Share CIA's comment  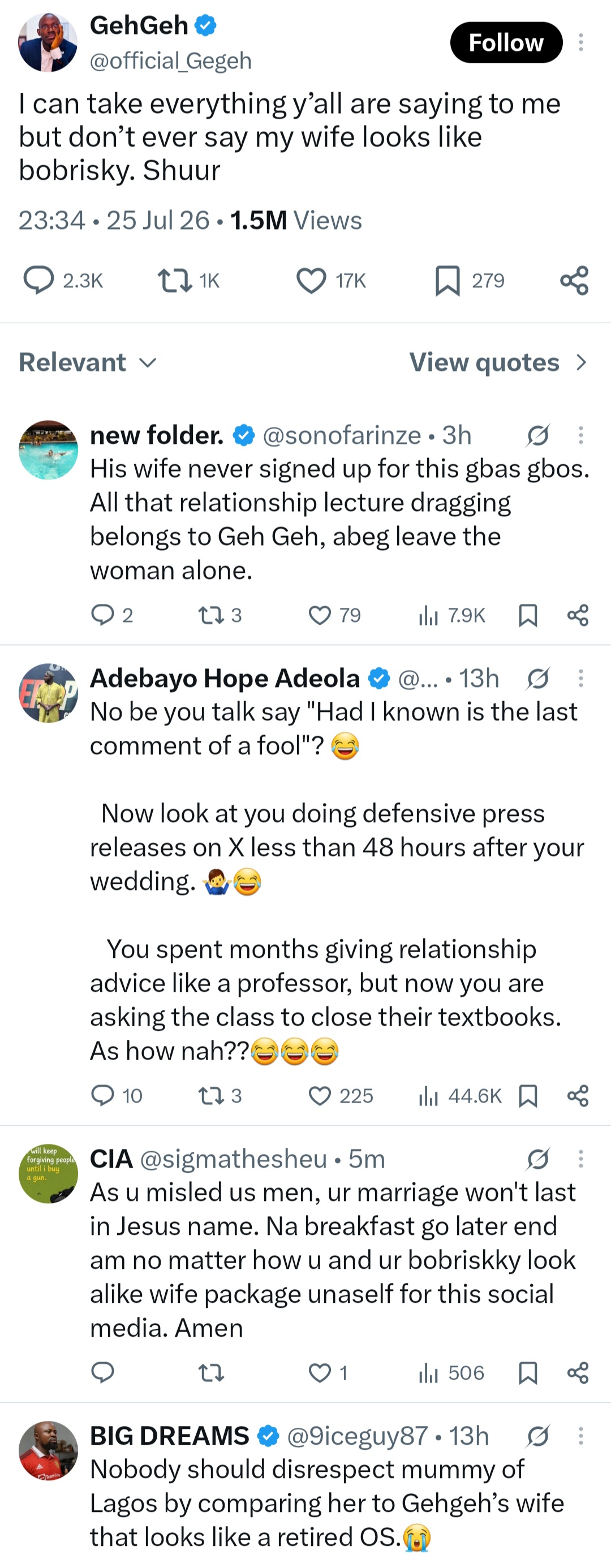pos(578,1372)
